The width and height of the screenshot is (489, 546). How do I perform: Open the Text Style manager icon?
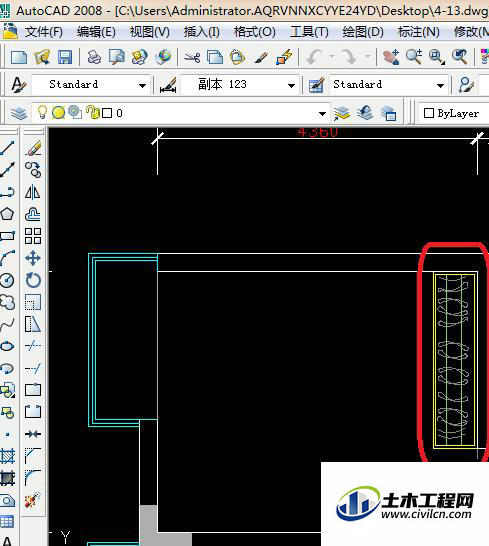coord(18,85)
